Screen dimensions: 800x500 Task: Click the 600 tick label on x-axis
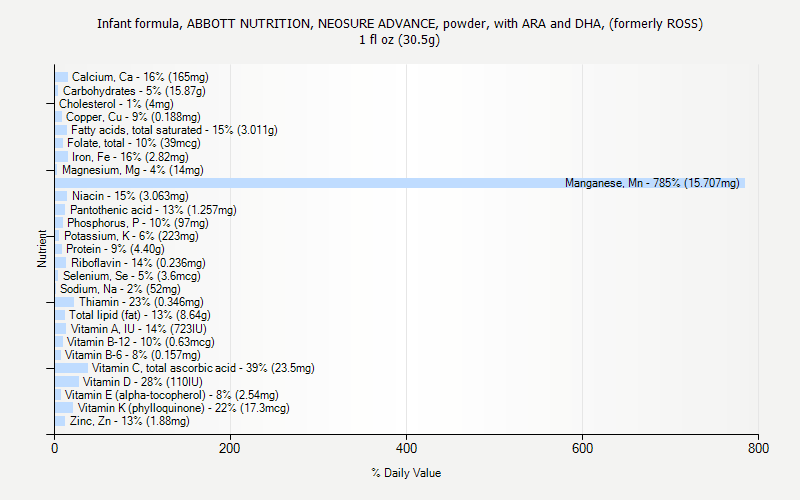pyautogui.click(x=582, y=448)
